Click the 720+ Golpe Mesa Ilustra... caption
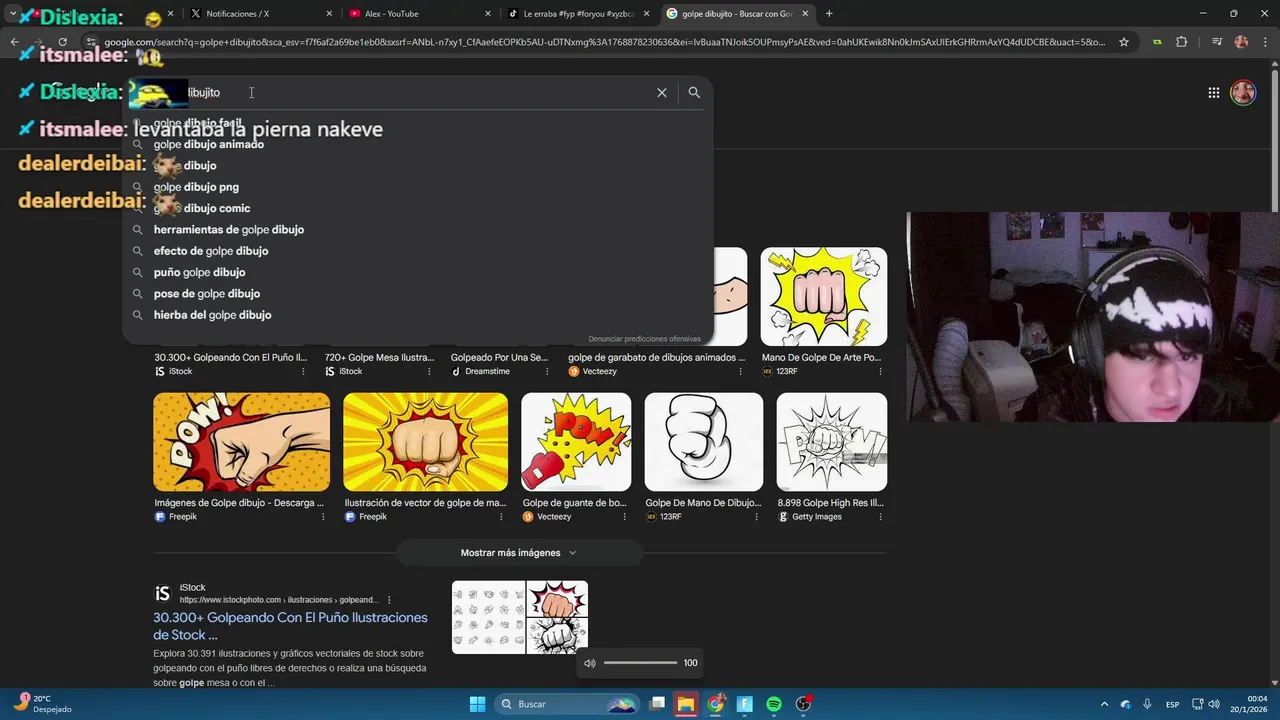The height and width of the screenshot is (720, 1280). 379,357
